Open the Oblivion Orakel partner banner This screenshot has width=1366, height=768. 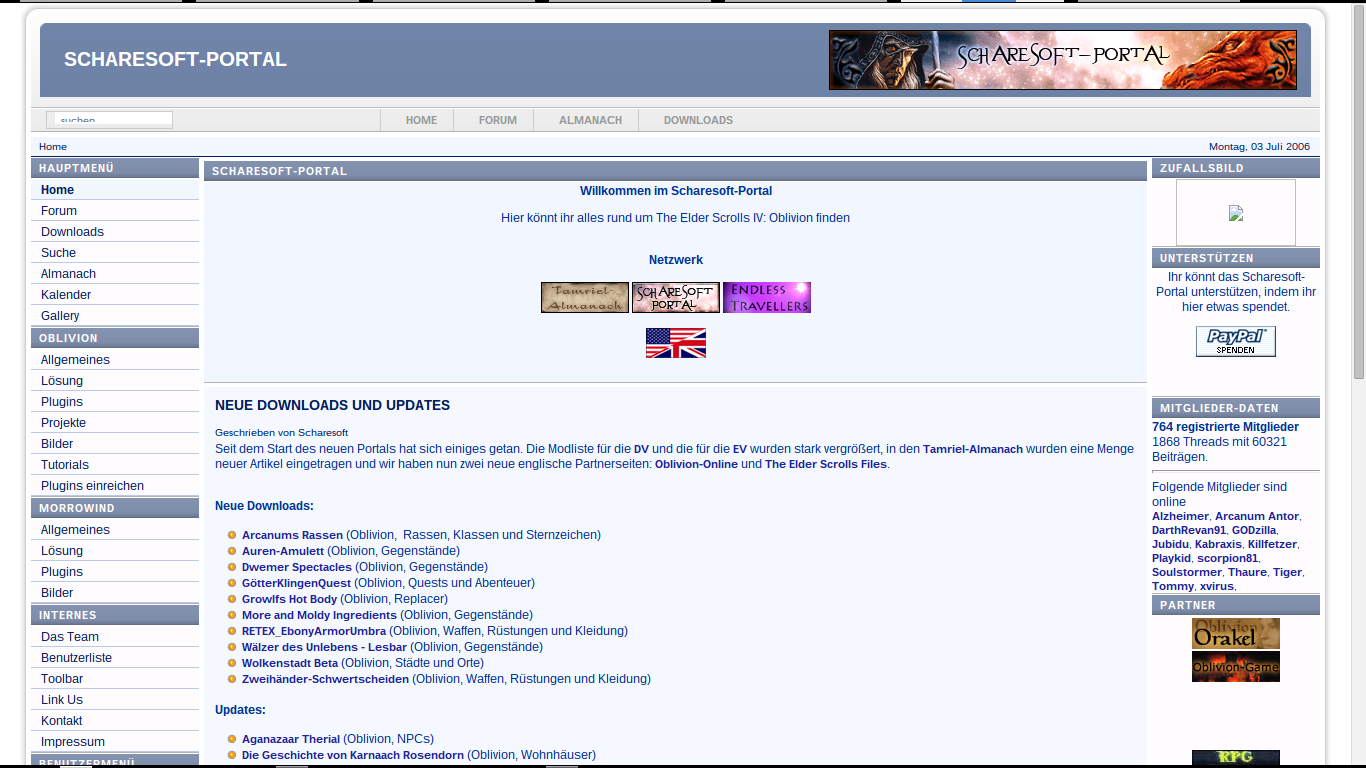pyautogui.click(x=1235, y=633)
